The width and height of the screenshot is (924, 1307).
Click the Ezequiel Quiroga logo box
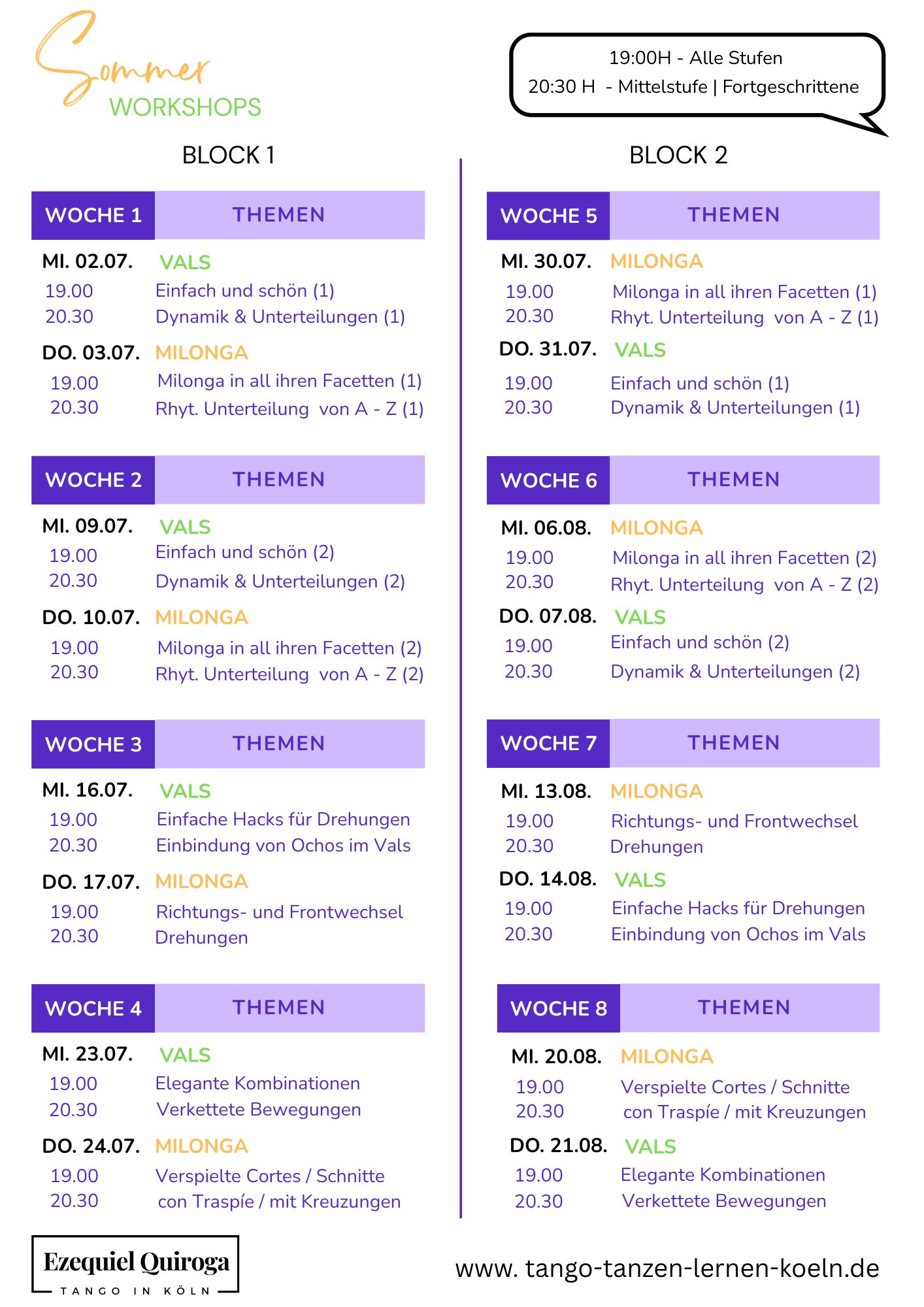click(135, 1265)
